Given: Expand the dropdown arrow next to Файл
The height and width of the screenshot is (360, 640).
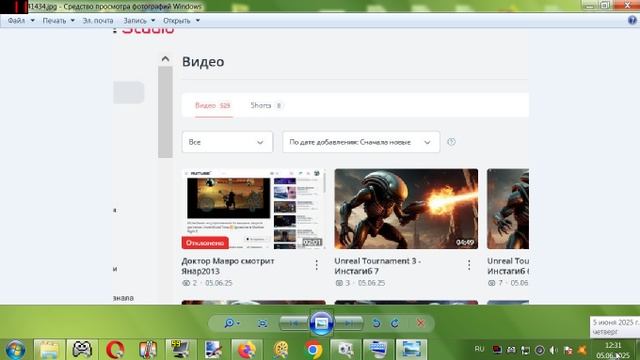Looking at the screenshot, I should 33,20.
